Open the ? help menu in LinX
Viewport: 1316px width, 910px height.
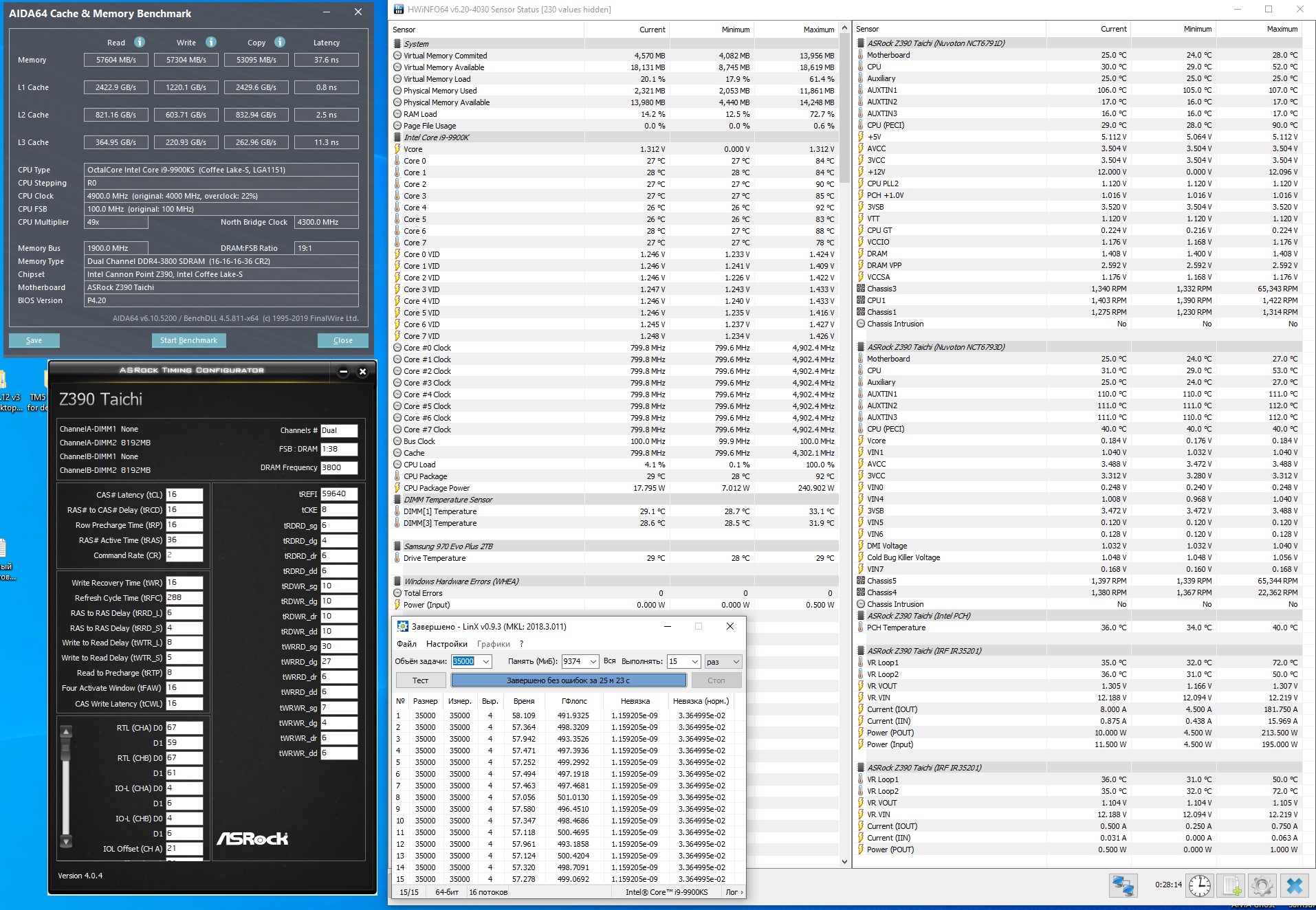point(522,644)
